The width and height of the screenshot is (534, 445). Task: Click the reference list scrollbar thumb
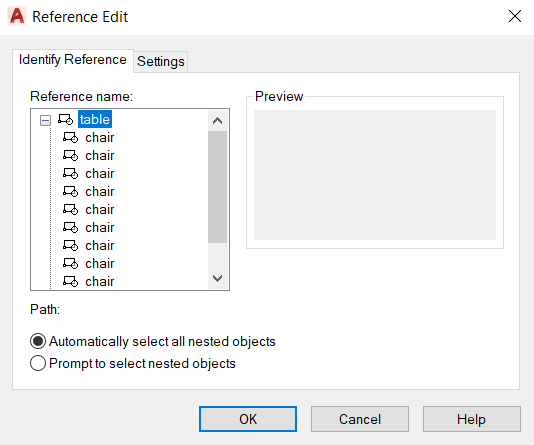point(217,187)
